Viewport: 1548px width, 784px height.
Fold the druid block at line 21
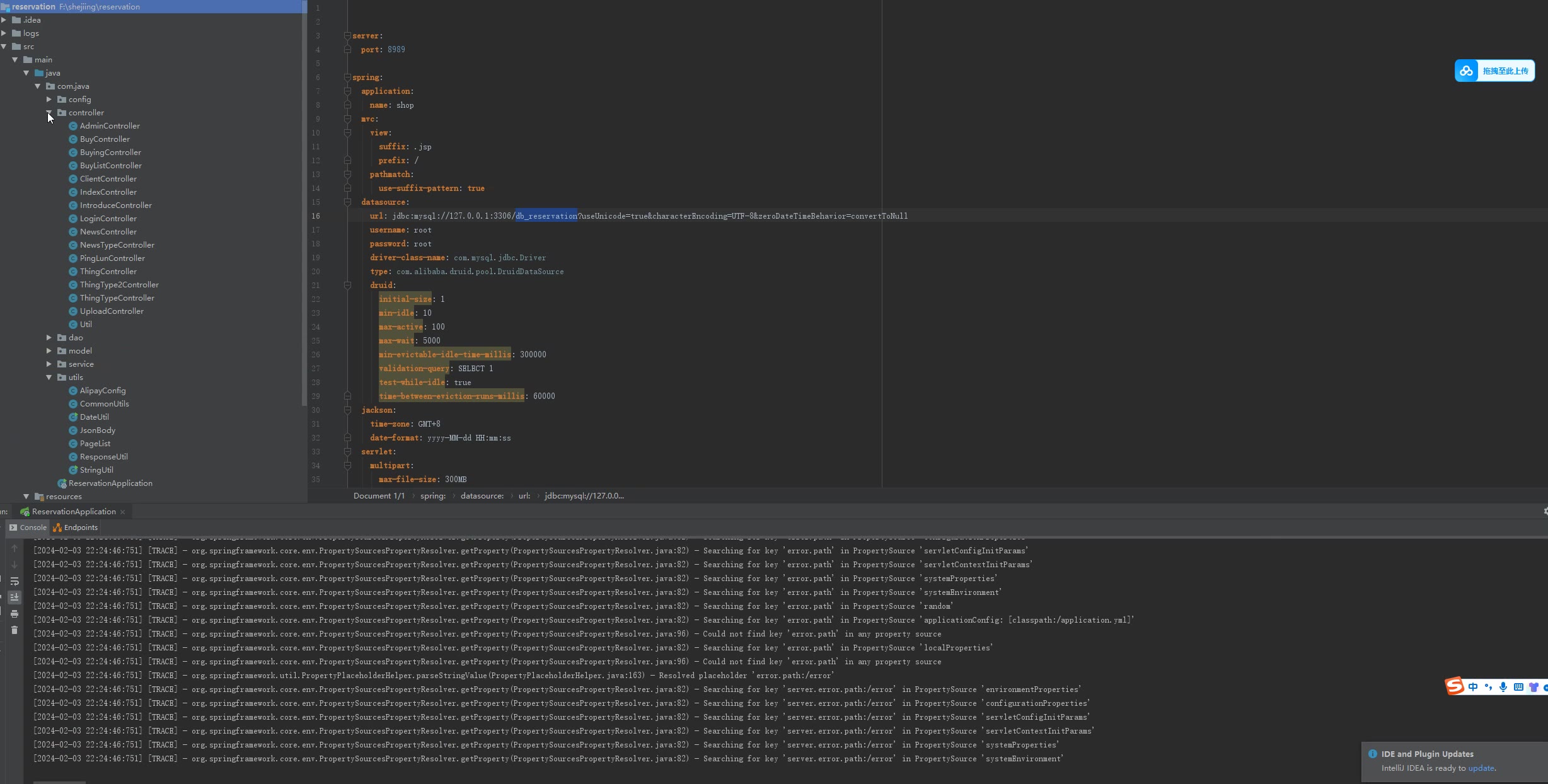pos(347,285)
